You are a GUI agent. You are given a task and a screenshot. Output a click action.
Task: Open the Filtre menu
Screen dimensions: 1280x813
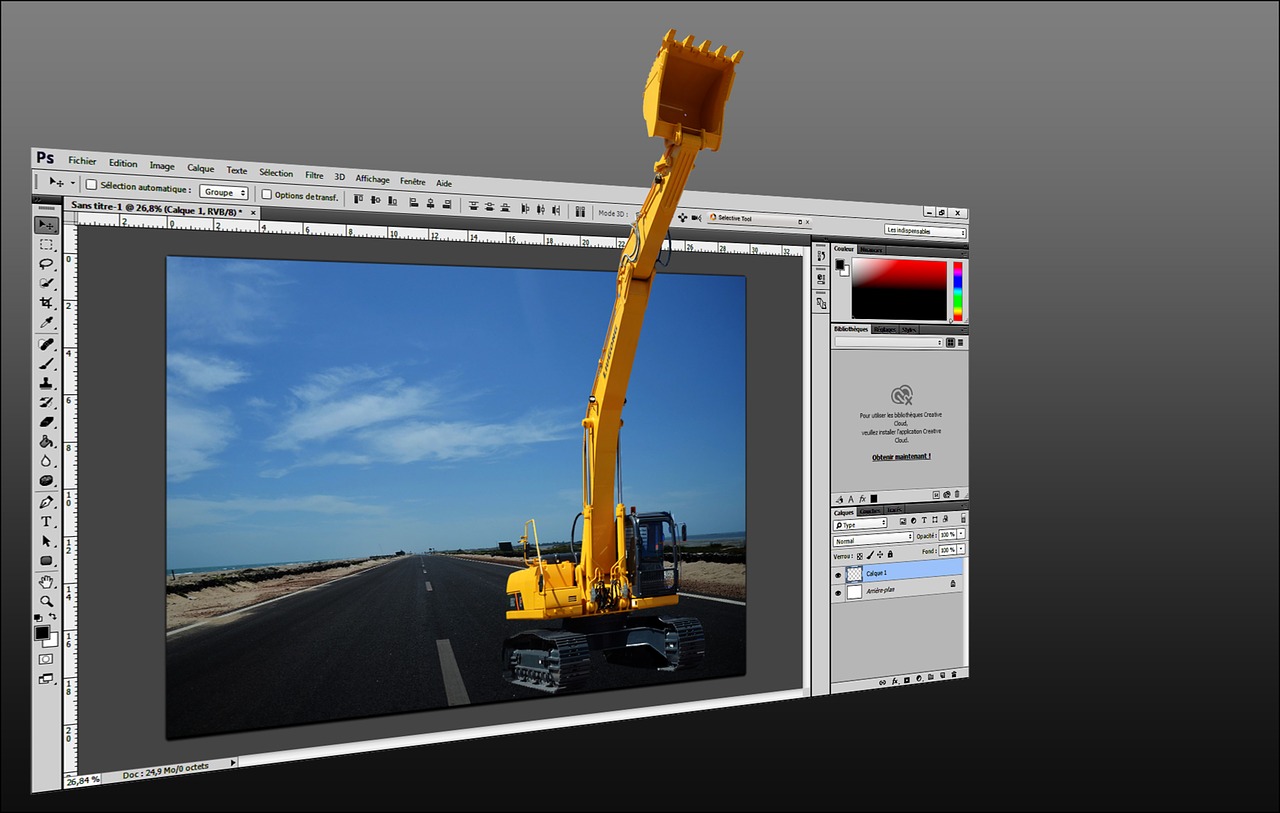pos(314,175)
